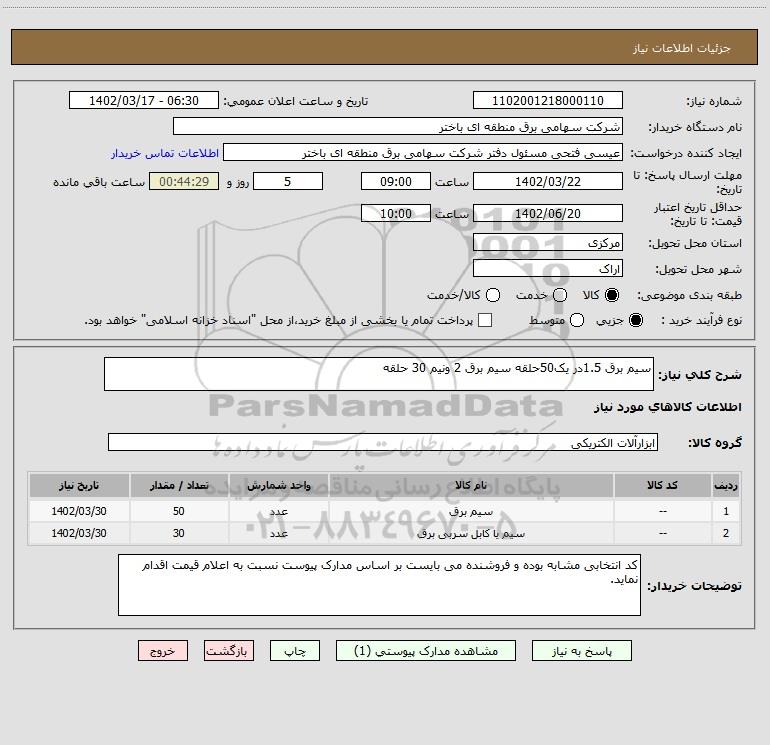This screenshot has width=770, height=745.
Task: Click the row 1 date 1402/03/30
Action: tap(79, 511)
